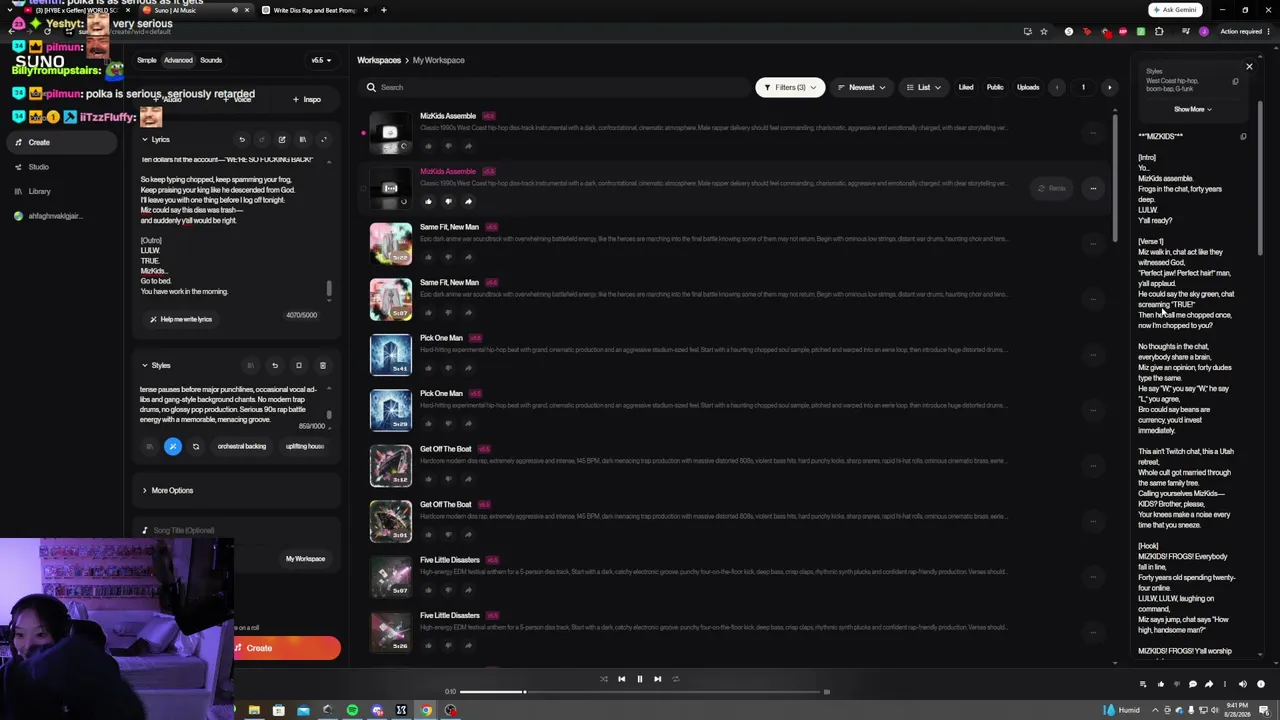The width and height of the screenshot is (1280, 720).
Task: Open the My Workspace selector
Action: point(305,559)
